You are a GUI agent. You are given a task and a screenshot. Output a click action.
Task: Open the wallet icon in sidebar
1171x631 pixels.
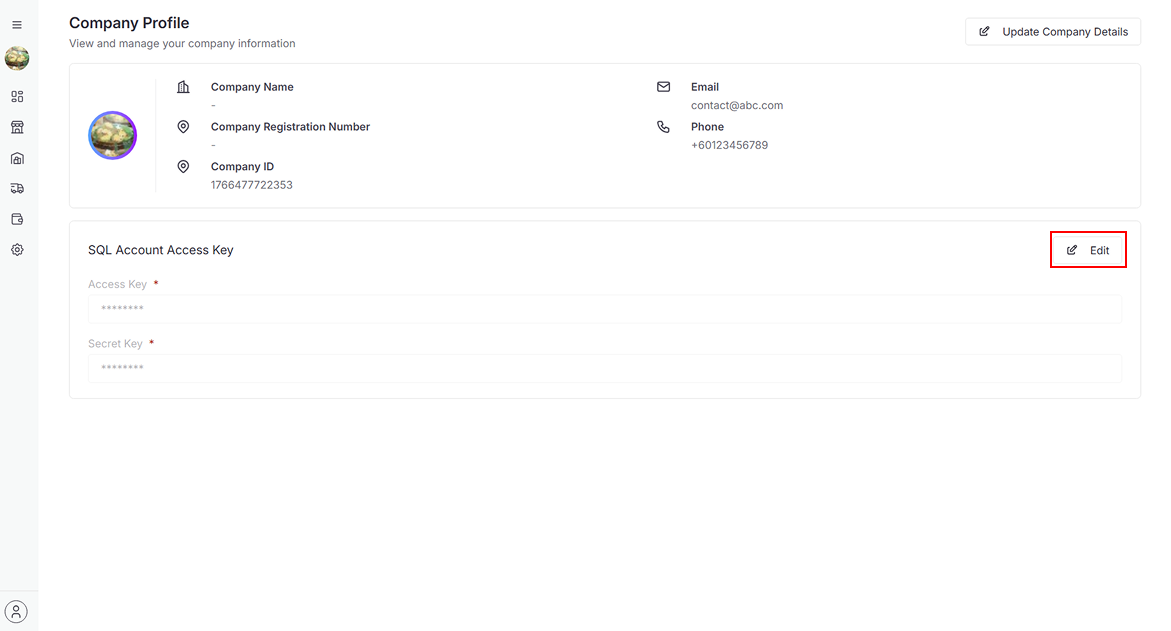[17, 219]
